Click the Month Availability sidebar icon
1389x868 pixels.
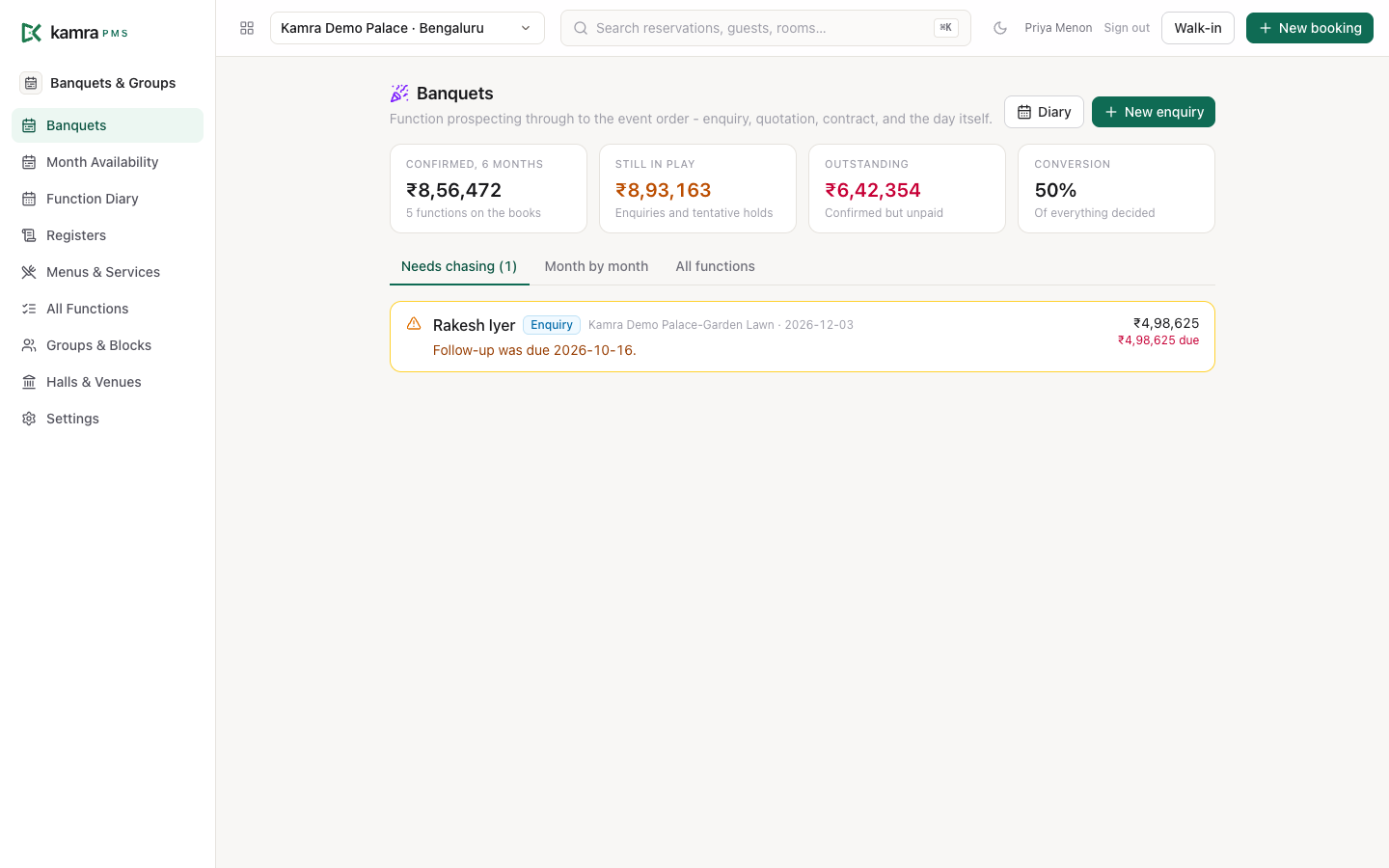[x=29, y=162]
